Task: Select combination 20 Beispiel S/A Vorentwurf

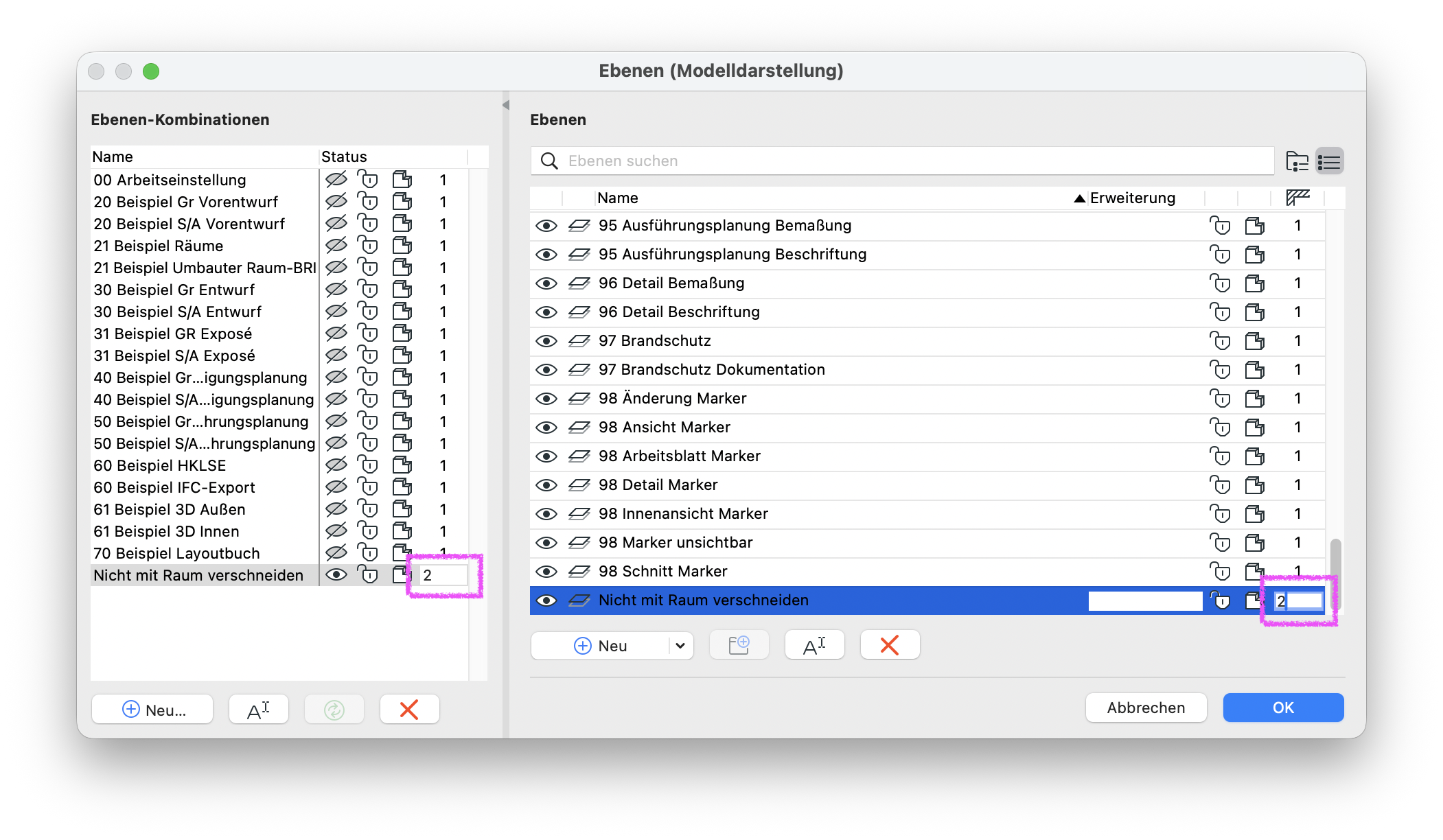Action: pyautogui.click(x=205, y=224)
